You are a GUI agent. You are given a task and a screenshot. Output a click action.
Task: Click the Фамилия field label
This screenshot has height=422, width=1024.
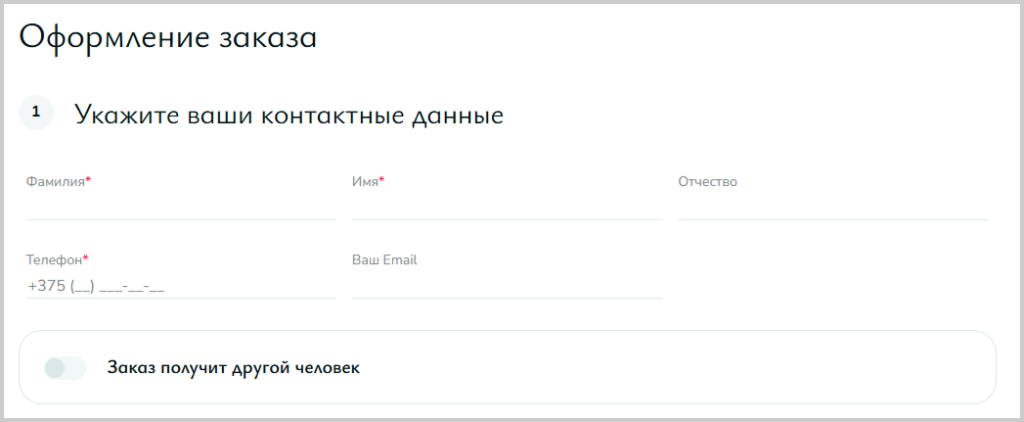56,182
